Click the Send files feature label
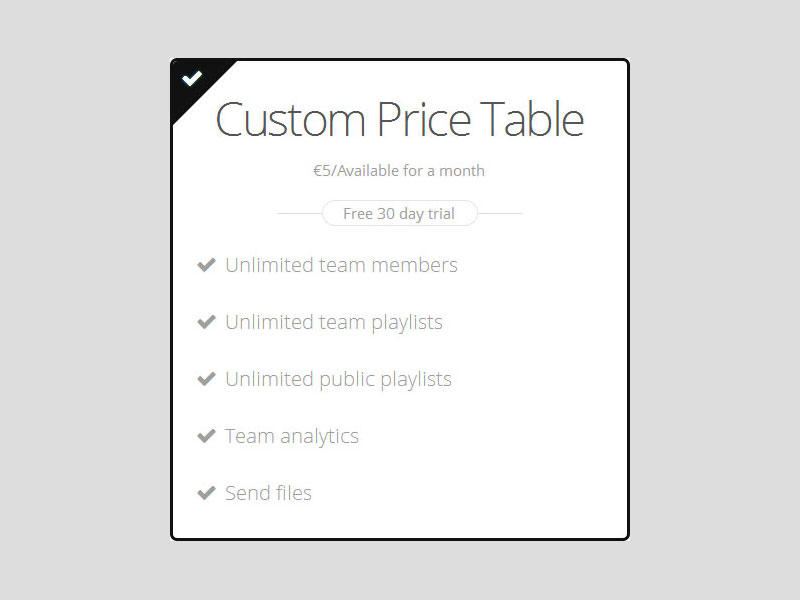The width and height of the screenshot is (800, 600). click(268, 493)
